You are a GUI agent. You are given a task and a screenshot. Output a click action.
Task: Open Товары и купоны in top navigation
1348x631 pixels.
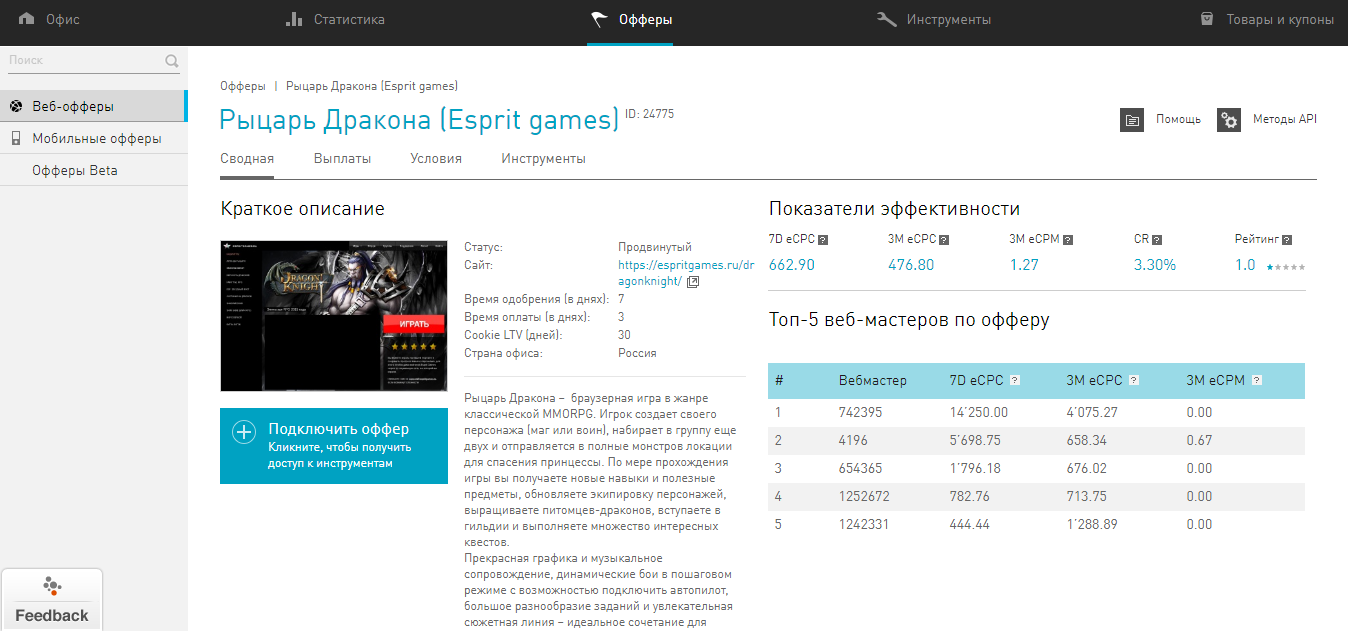[x=1267, y=20]
